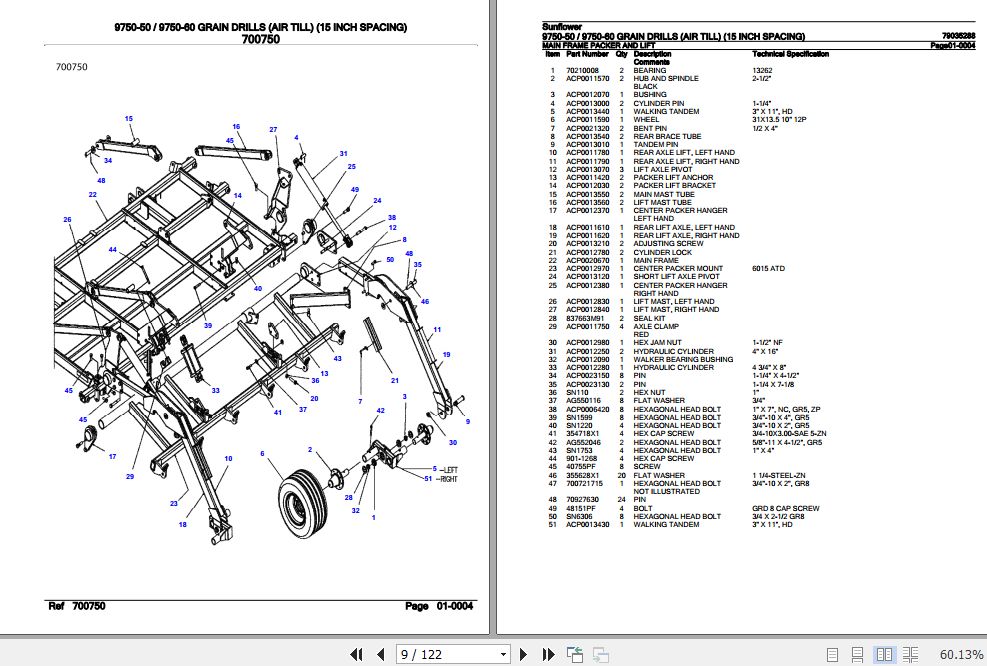
Task: Click callout 23 on the diagram
Action: pos(174,504)
